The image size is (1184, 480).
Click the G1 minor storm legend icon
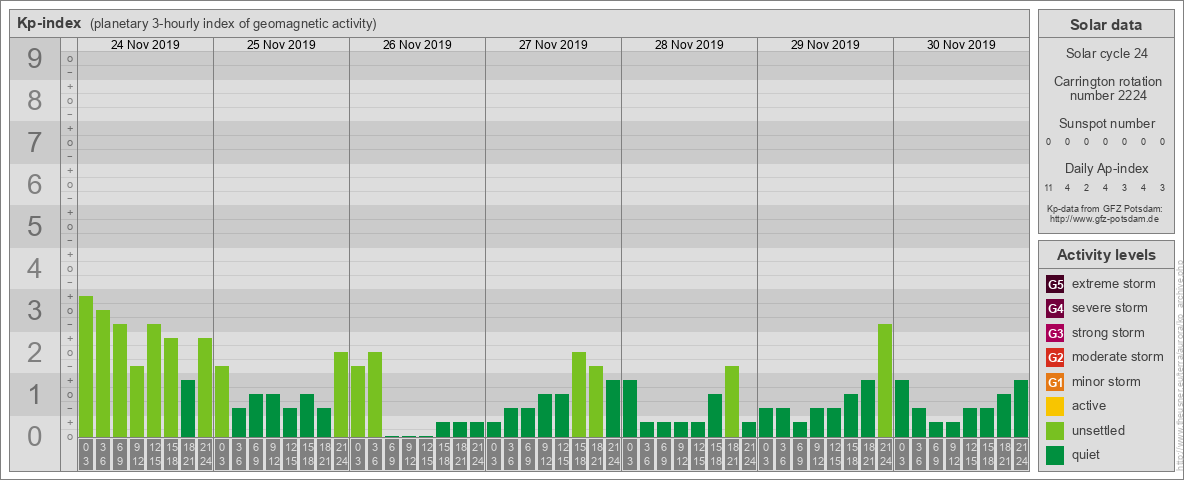pos(1056,382)
